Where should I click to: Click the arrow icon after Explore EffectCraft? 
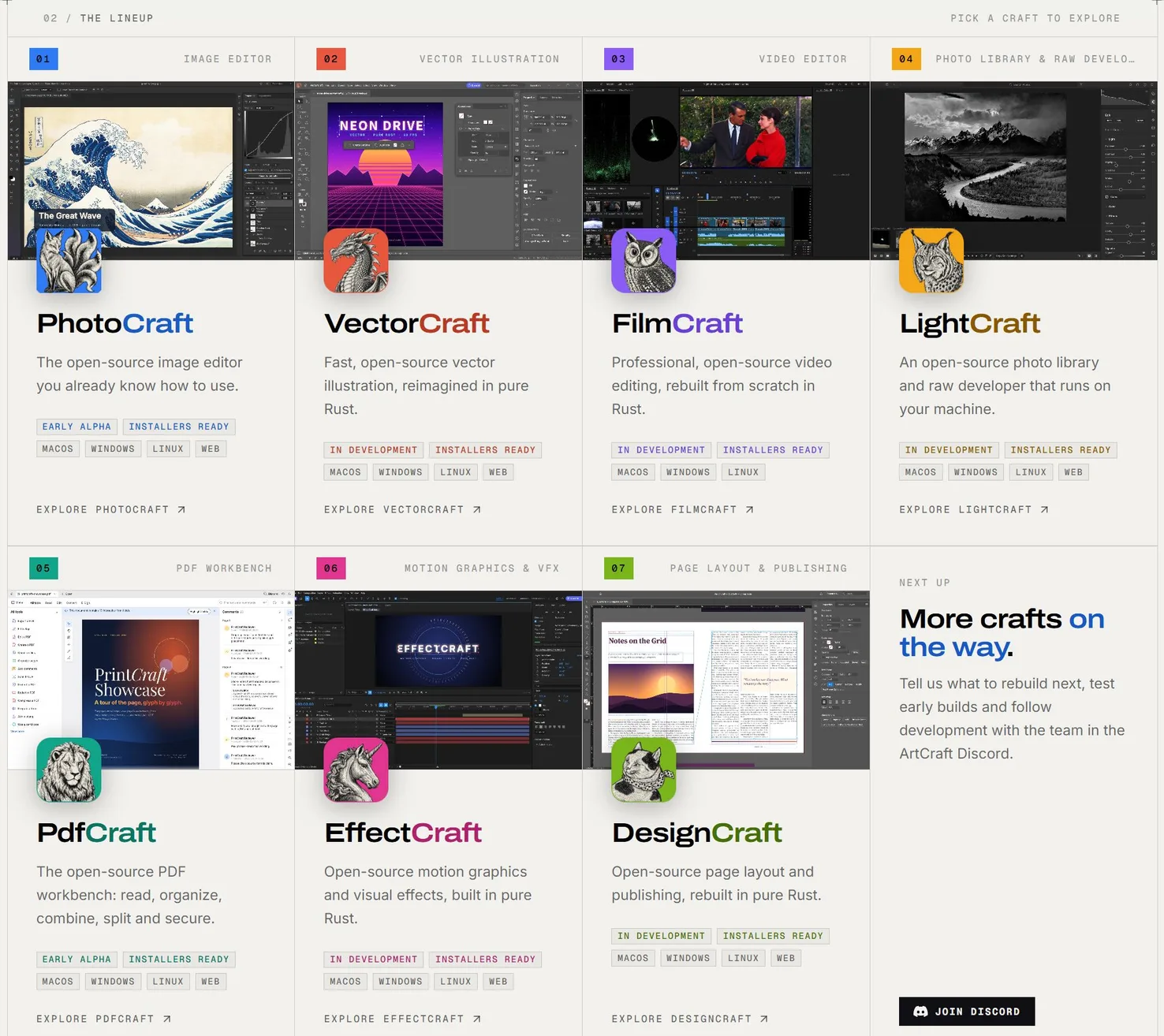(477, 1019)
